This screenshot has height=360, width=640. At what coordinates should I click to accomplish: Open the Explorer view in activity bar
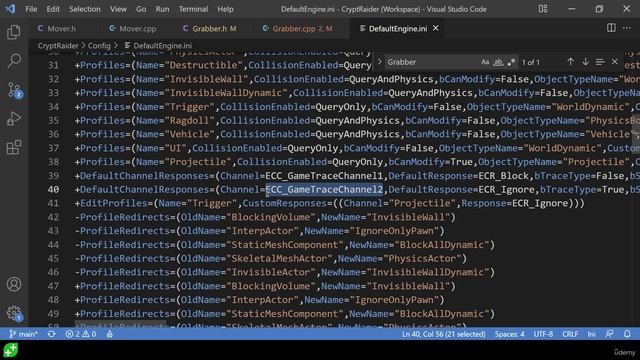point(14,32)
